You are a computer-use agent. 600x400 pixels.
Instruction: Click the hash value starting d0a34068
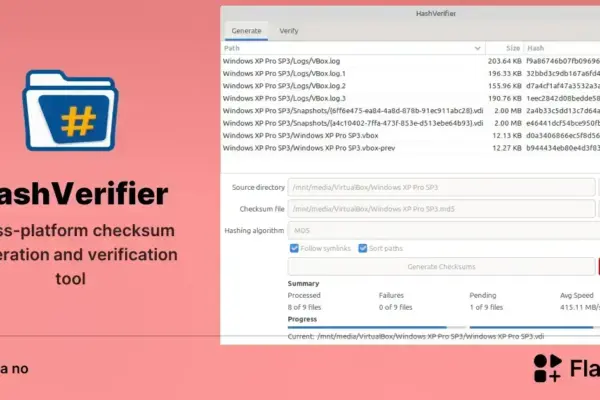[563, 136]
